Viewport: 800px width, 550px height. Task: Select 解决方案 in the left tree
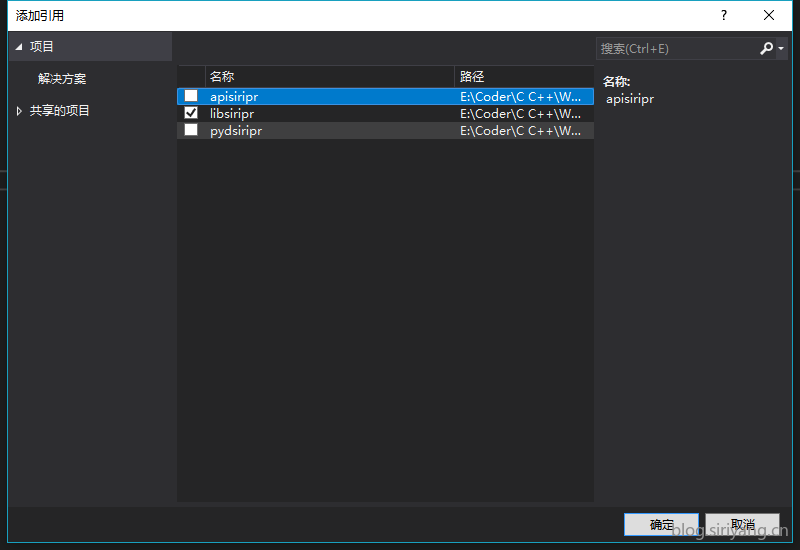click(x=62, y=79)
